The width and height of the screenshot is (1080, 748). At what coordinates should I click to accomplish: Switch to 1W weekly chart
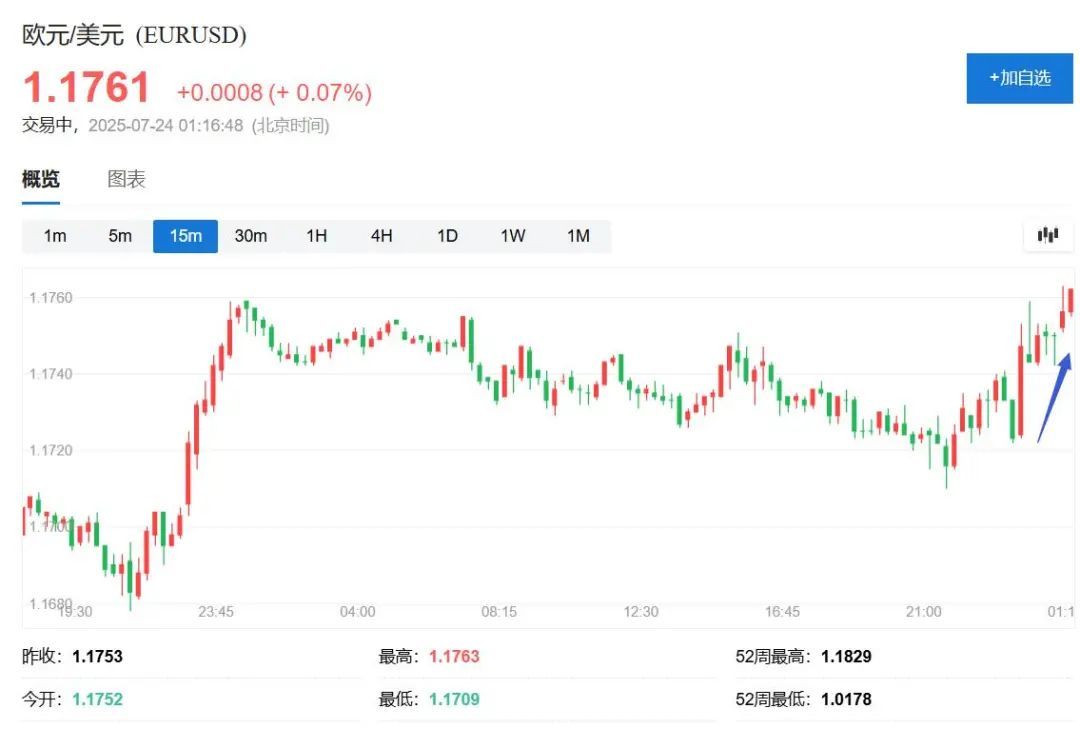[x=513, y=236]
